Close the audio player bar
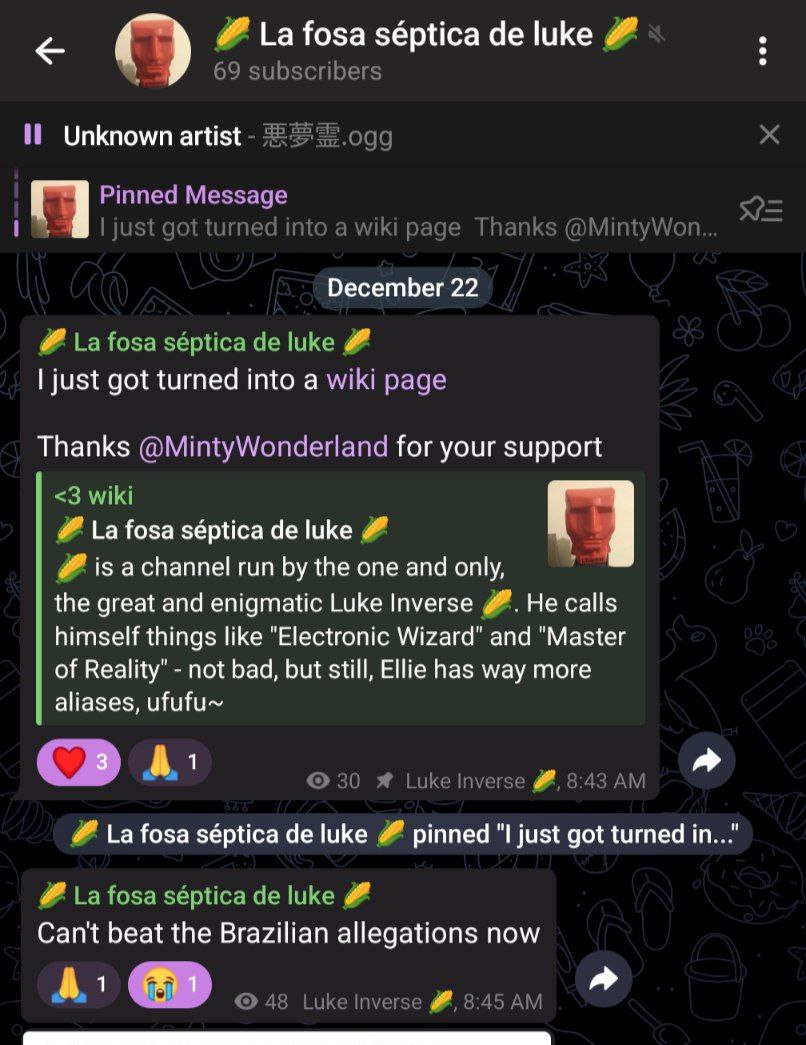 (x=769, y=135)
